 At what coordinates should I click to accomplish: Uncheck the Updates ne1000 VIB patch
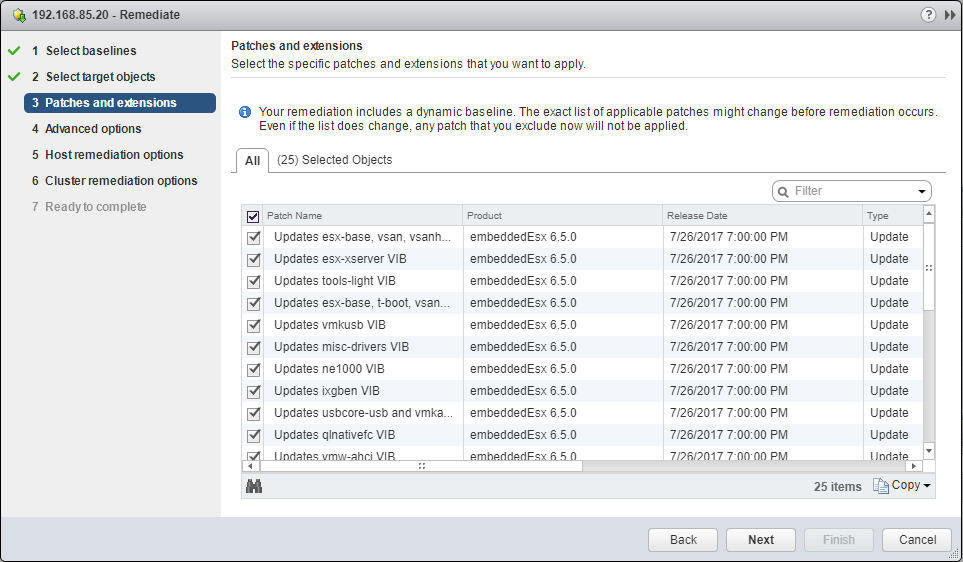pos(254,369)
